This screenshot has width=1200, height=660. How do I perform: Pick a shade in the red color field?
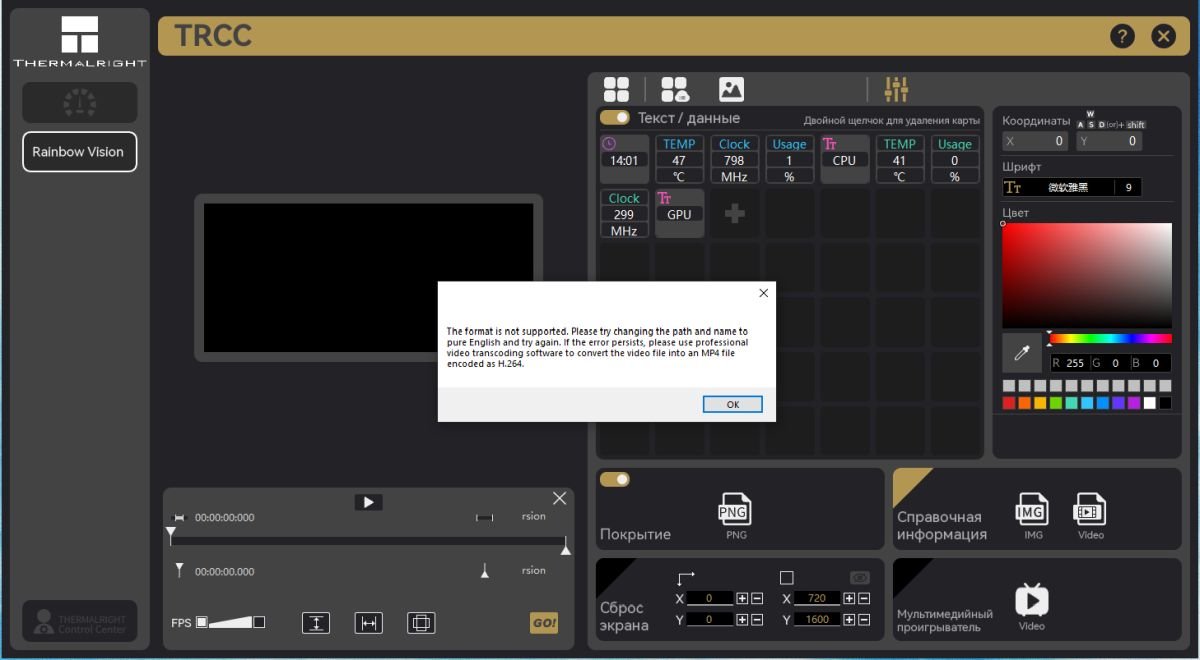click(1087, 275)
